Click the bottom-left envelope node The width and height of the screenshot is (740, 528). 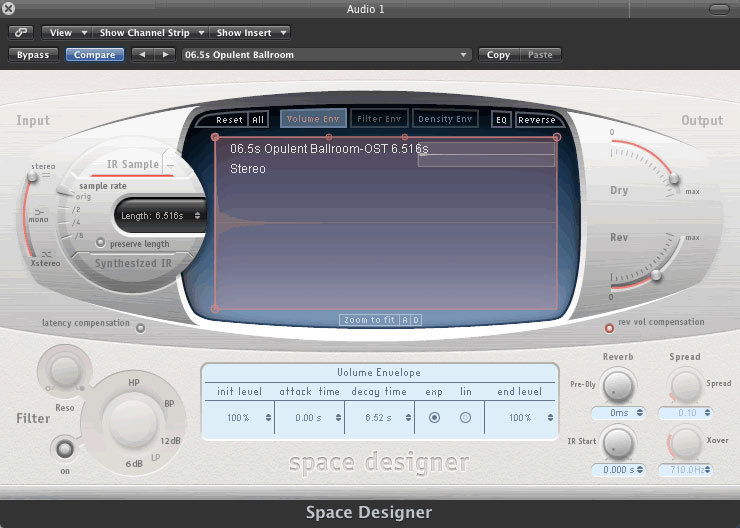point(215,309)
